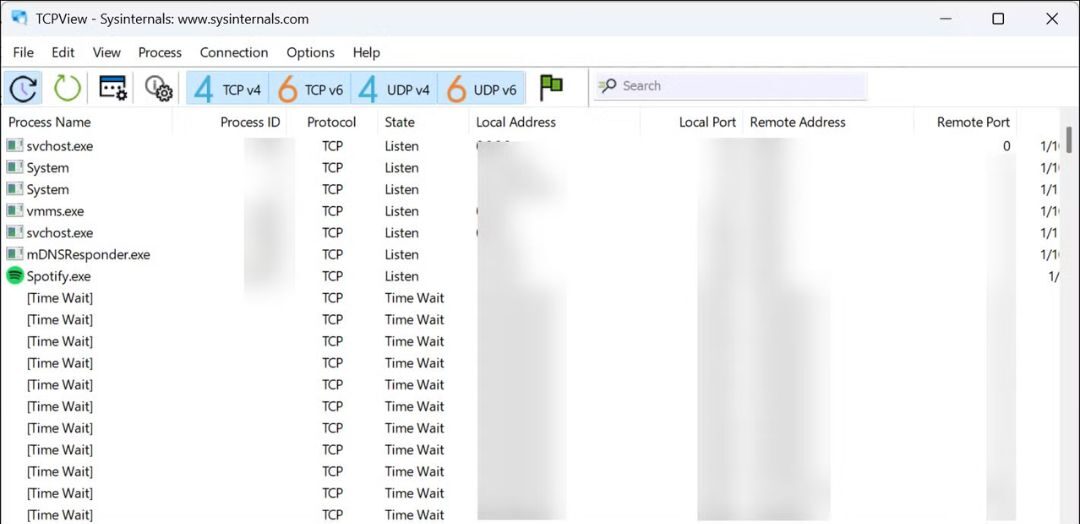Screen dimensions: 1080x524
Task: Click the TCPView app icon in title bar
Action: 19,18
